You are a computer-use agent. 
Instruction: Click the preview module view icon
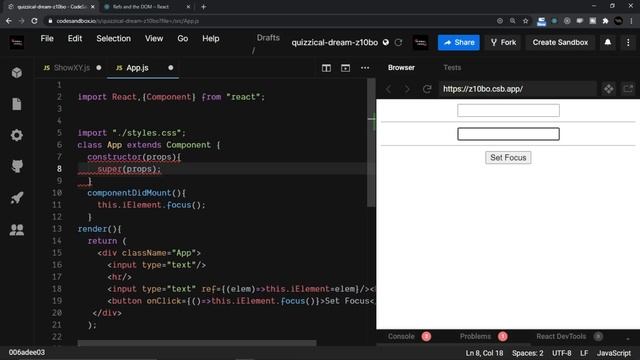coord(609,89)
